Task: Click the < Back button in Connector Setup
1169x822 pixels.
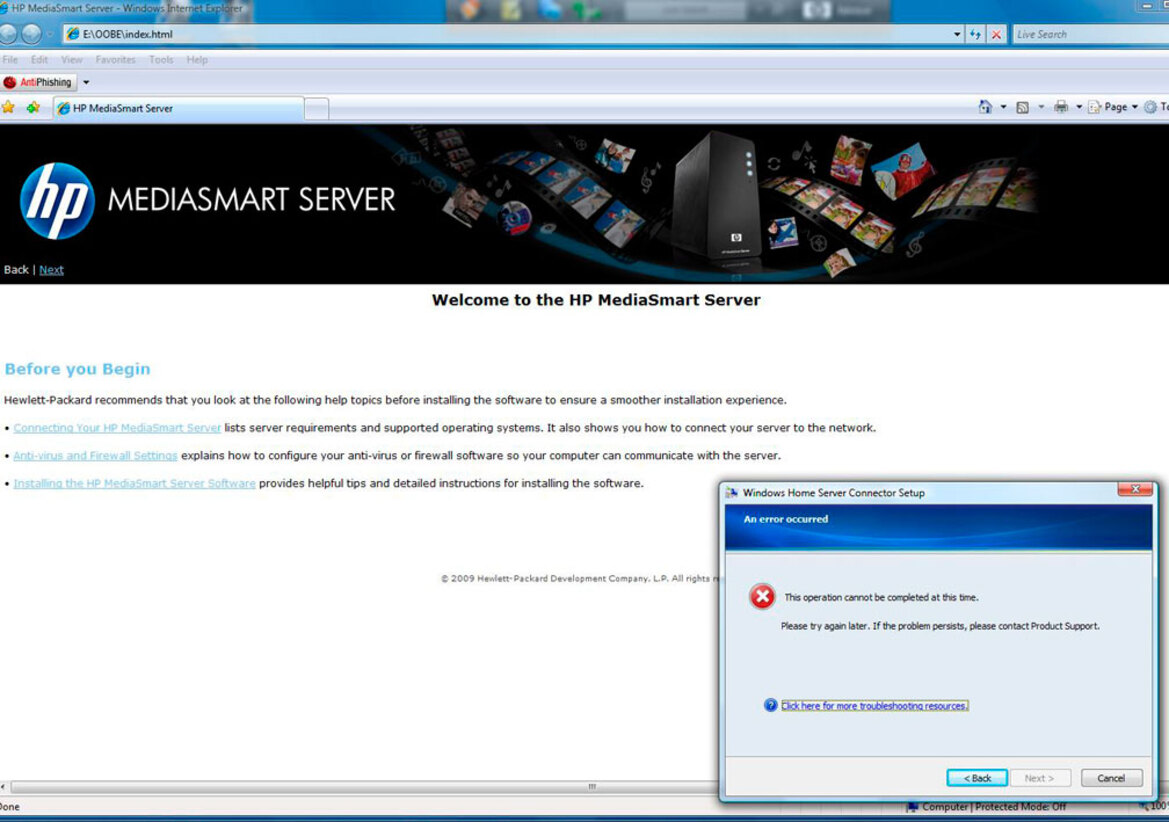Action: point(977,778)
